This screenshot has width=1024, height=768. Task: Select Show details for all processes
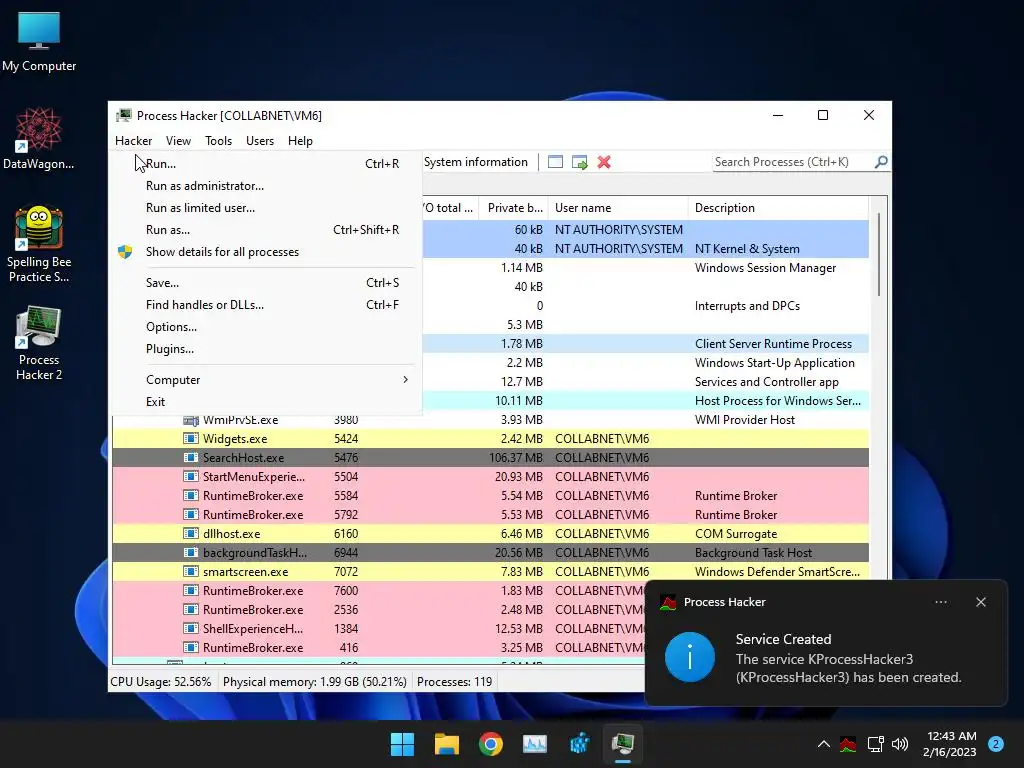(265, 252)
